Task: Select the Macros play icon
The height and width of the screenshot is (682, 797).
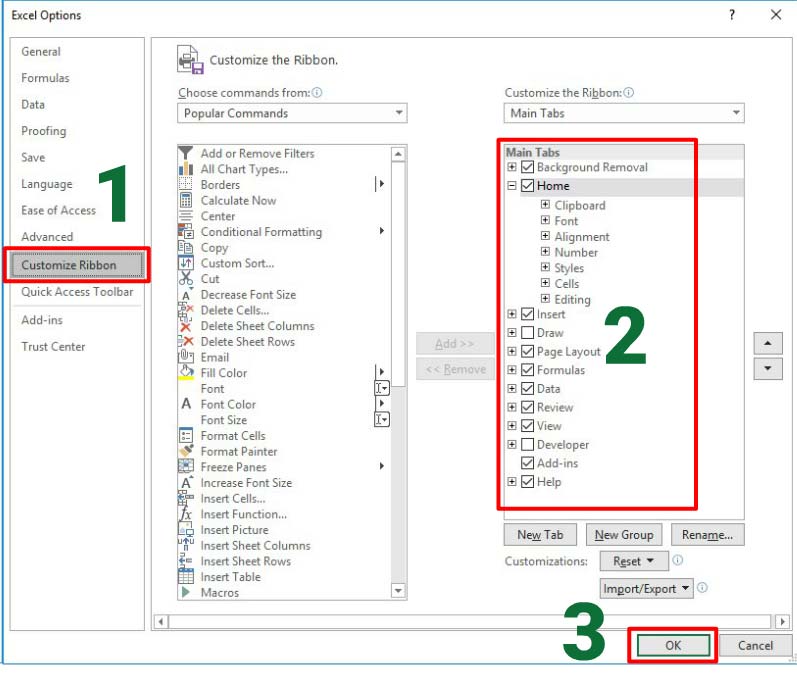Action: pyautogui.click(x=186, y=593)
